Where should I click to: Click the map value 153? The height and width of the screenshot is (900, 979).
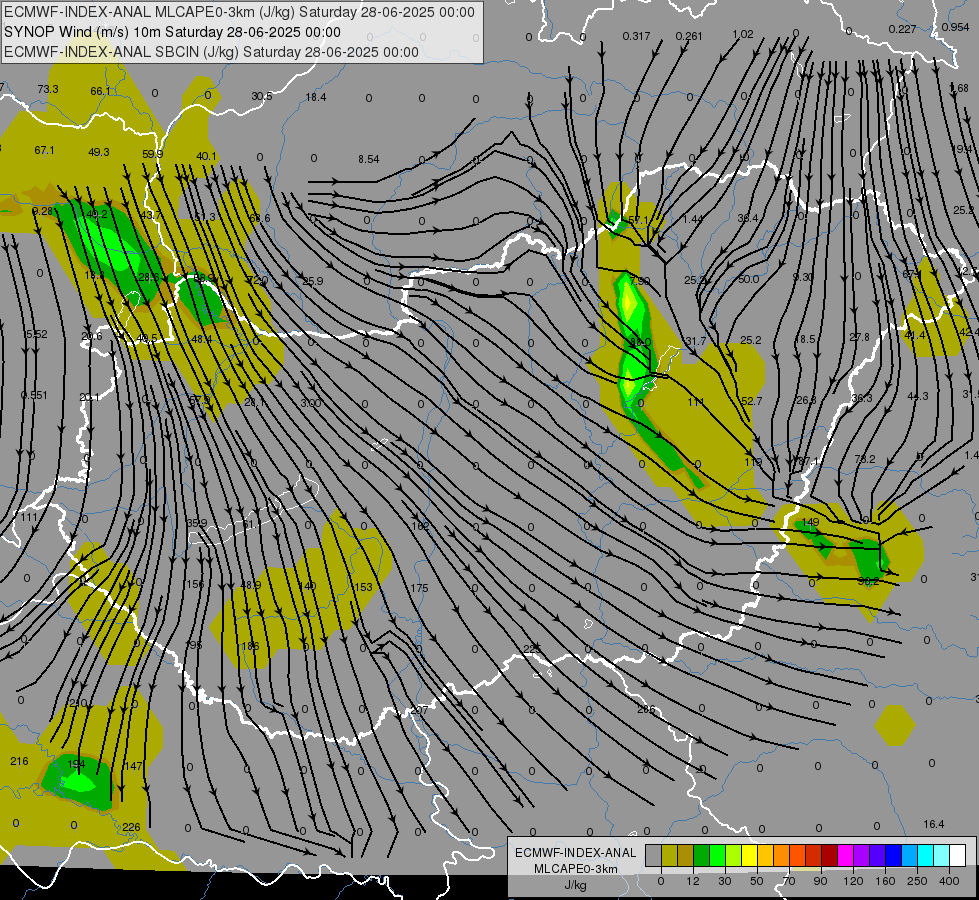click(x=363, y=587)
